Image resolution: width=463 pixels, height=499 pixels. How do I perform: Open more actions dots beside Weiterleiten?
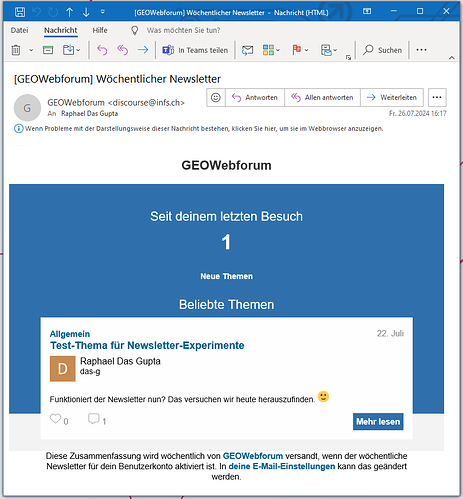[437, 97]
